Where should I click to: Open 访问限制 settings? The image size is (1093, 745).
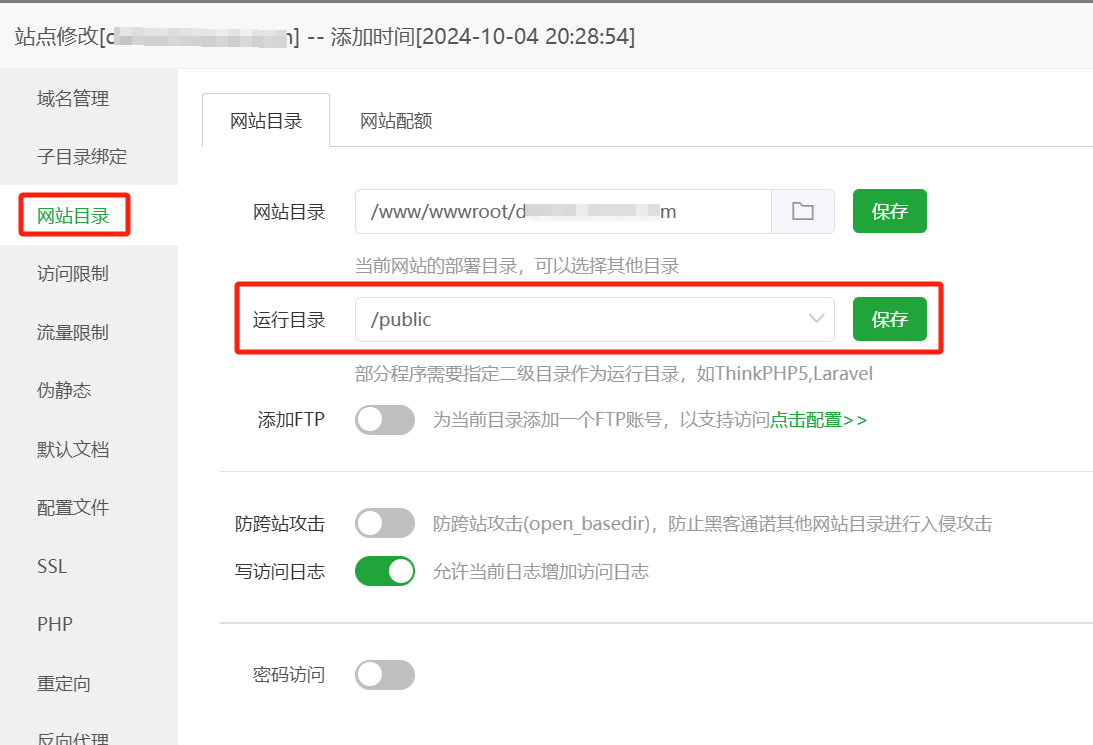tap(73, 274)
